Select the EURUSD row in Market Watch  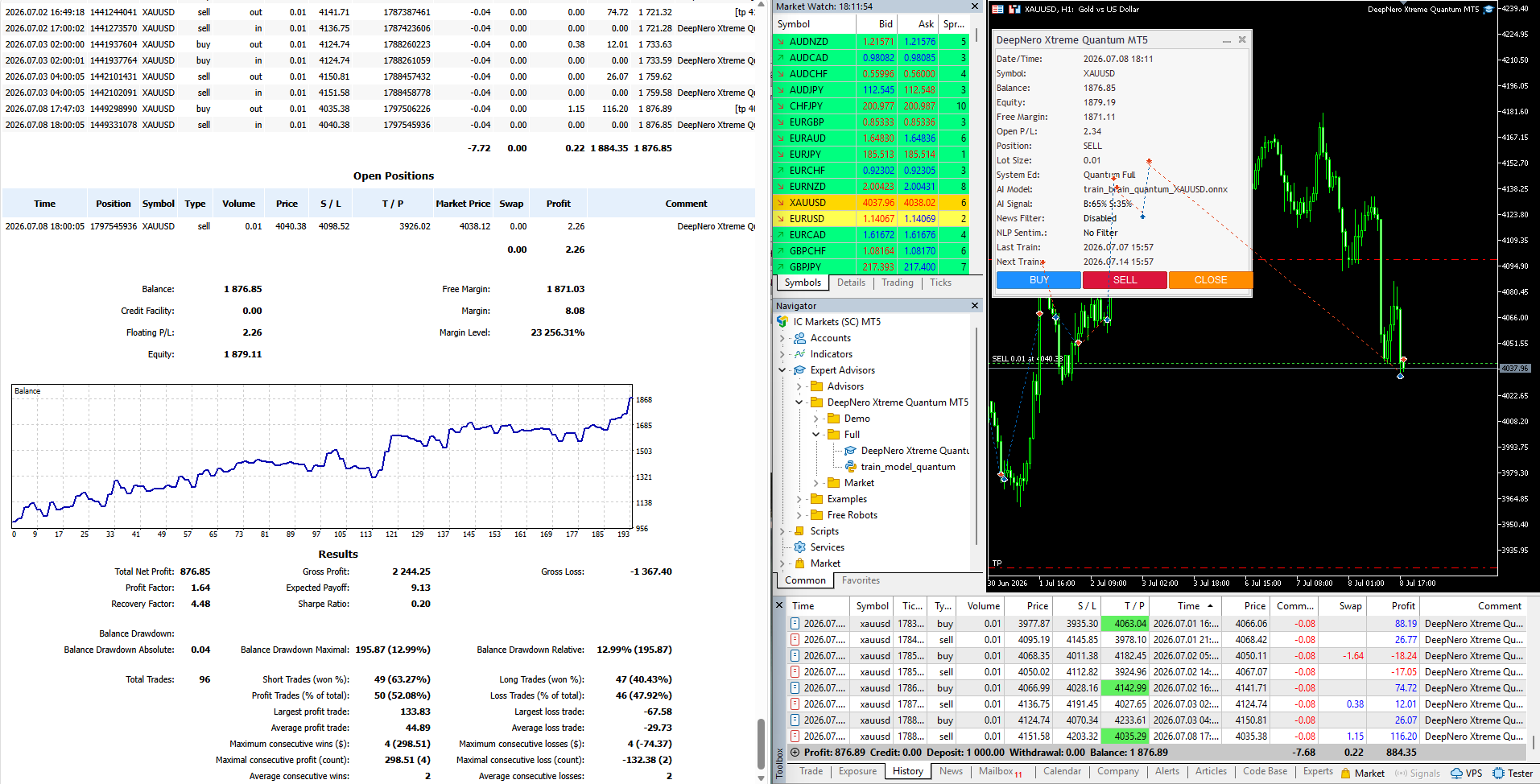(x=871, y=219)
